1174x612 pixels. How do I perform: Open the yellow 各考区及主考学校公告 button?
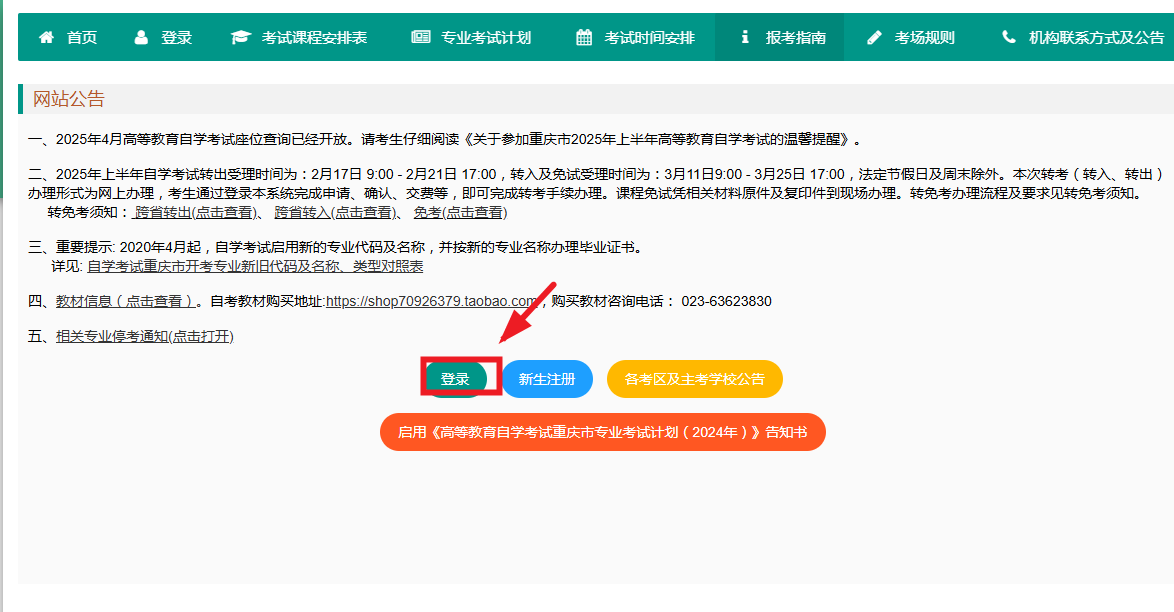pyautogui.click(x=694, y=379)
